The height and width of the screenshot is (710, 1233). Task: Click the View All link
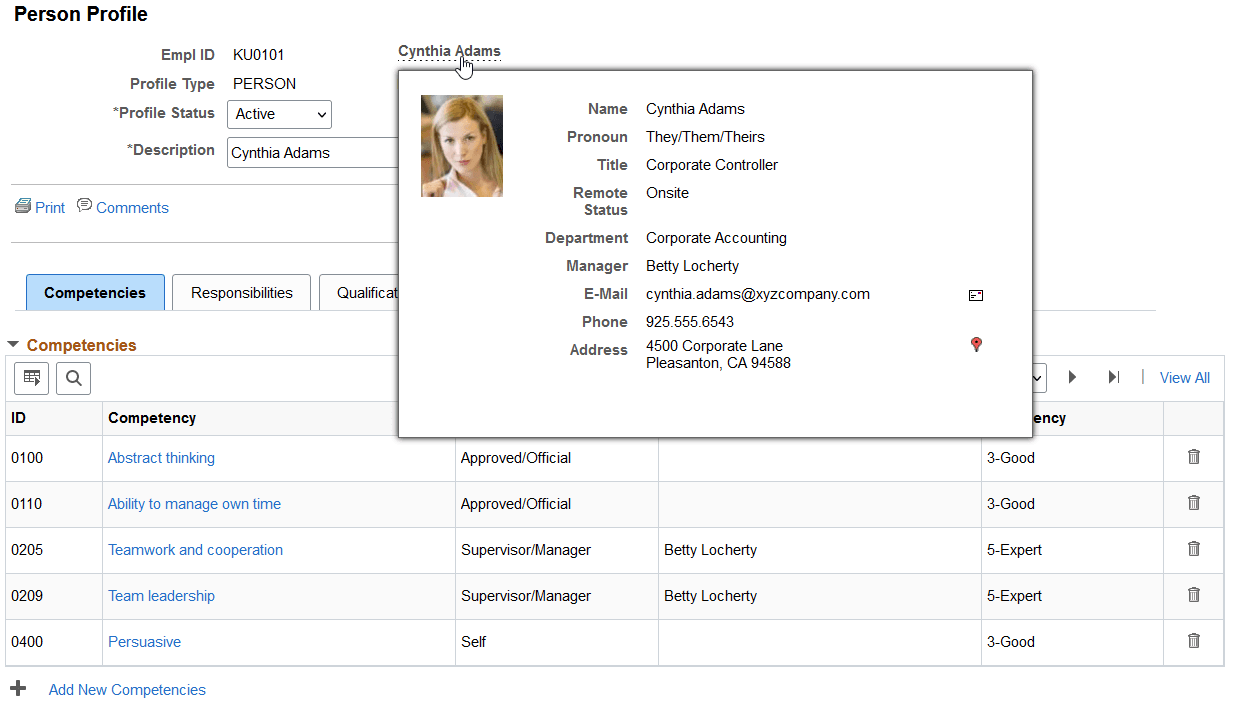coord(1184,377)
